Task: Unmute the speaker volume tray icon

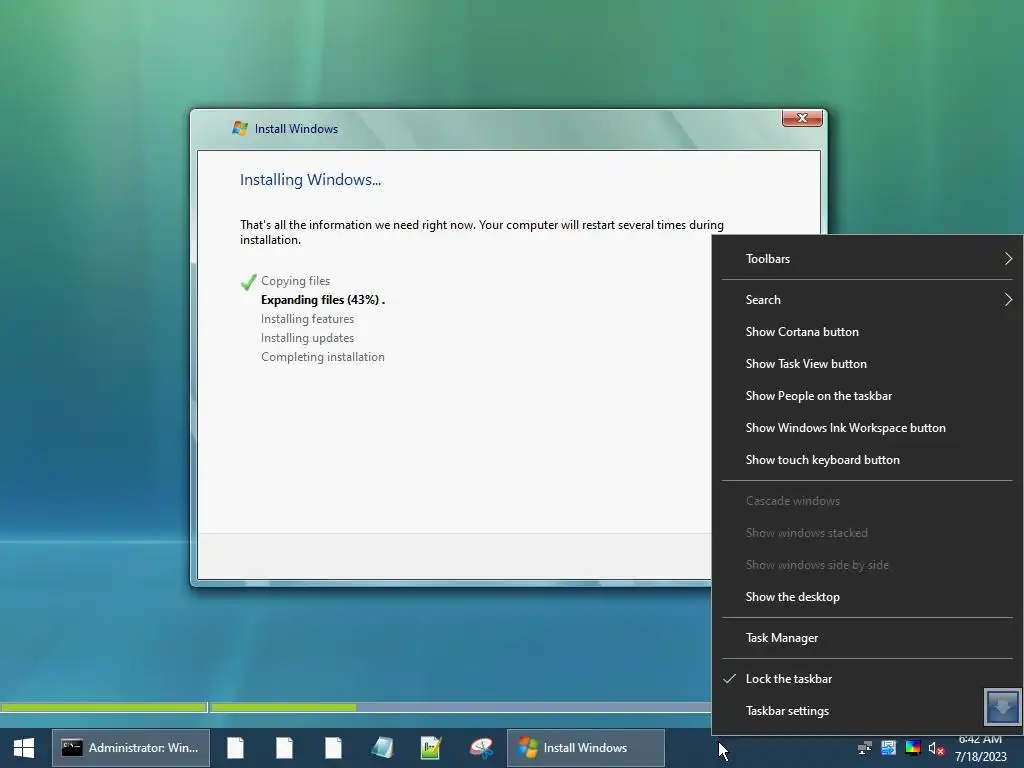Action: (936, 748)
